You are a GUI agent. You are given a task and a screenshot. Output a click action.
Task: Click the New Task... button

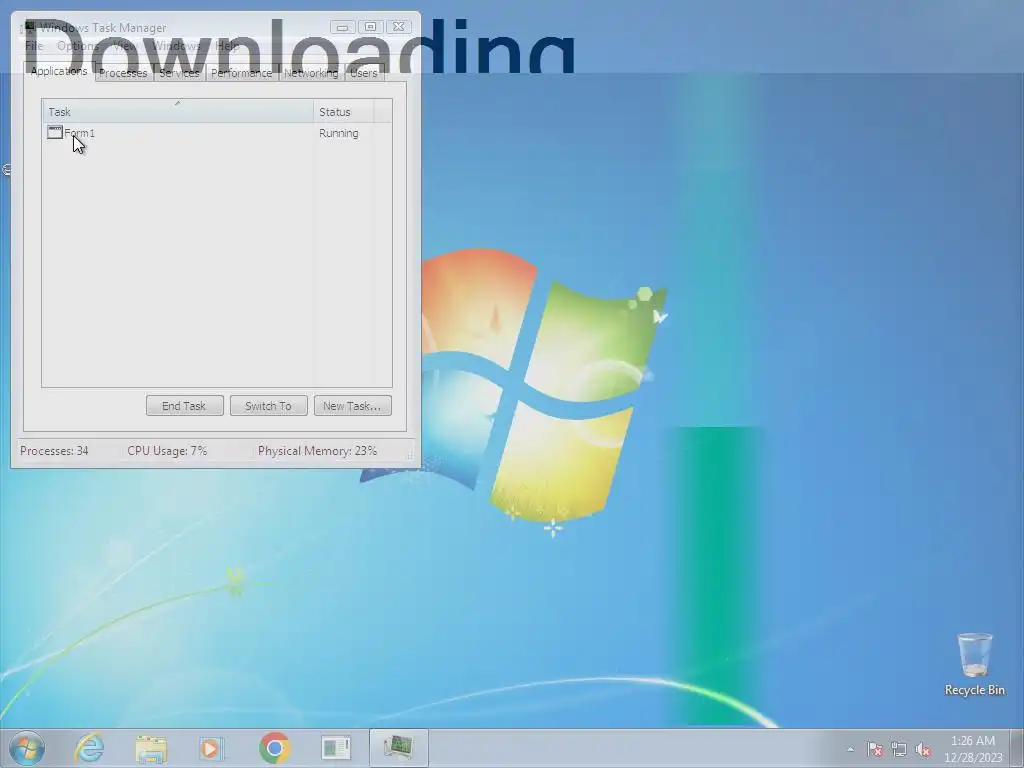[x=353, y=406]
